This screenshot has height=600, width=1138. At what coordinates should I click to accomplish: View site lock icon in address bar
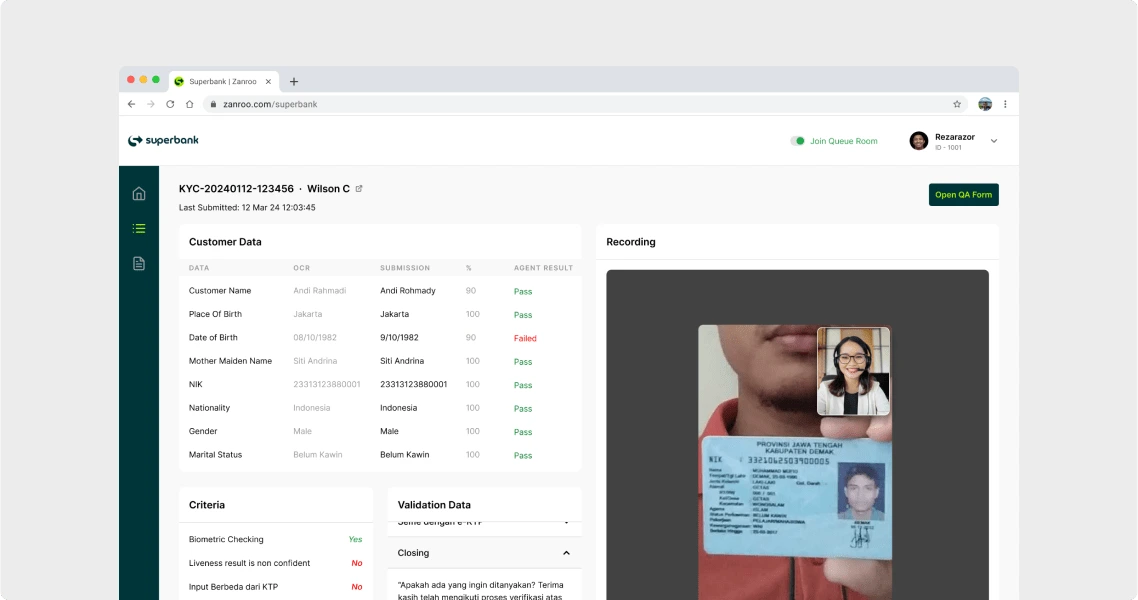(x=213, y=104)
